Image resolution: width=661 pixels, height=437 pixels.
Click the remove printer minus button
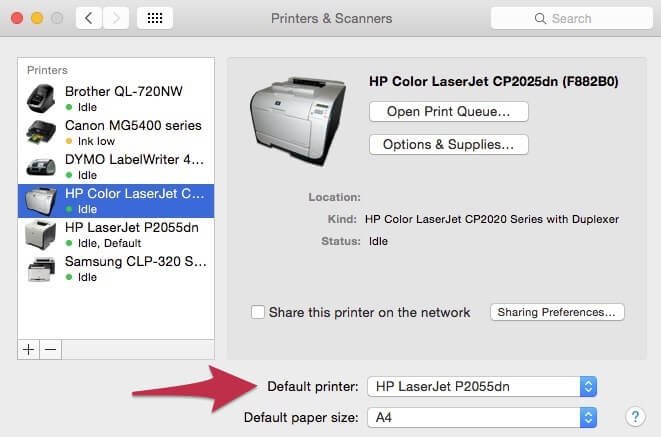pyautogui.click(x=50, y=349)
